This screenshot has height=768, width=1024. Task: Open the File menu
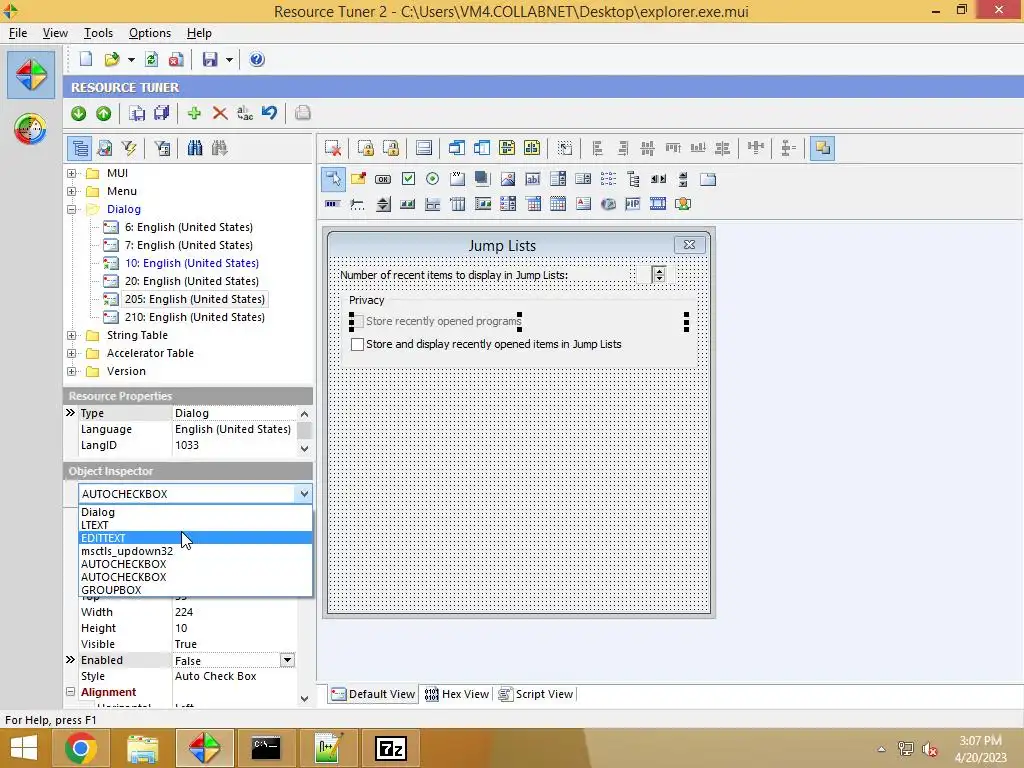[18, 33]
